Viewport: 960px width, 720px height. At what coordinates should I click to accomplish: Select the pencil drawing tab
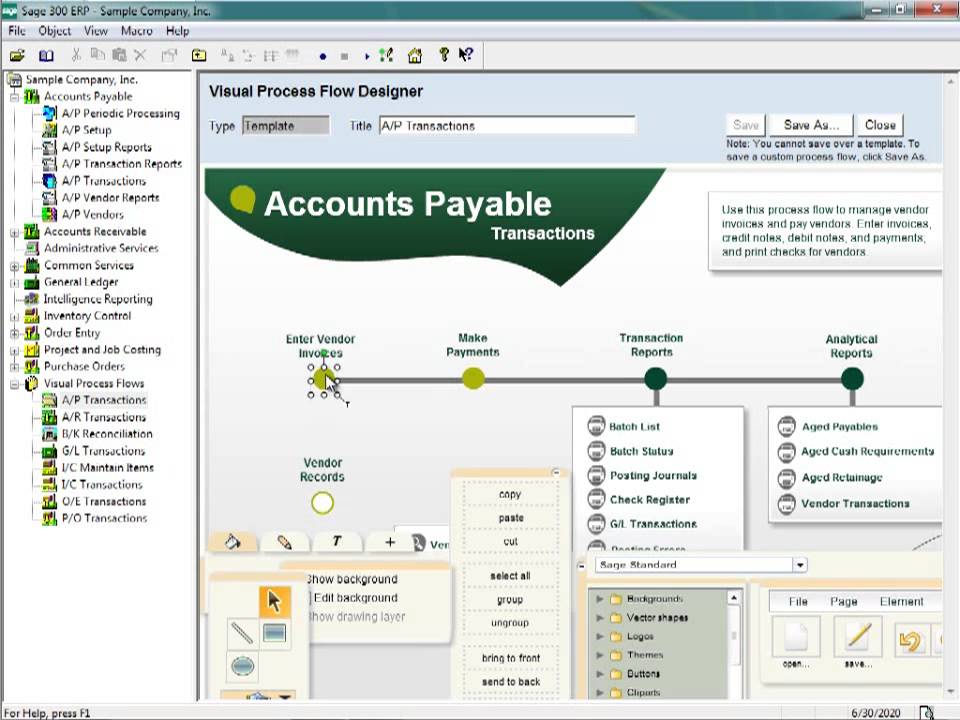tap(284, 542)
